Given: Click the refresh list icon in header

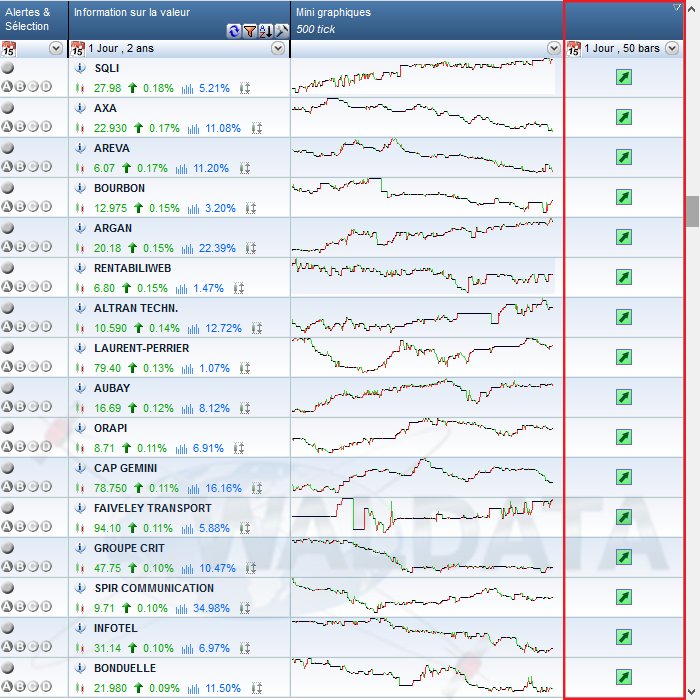Looking at the screenshot, I should coord(233,31).
